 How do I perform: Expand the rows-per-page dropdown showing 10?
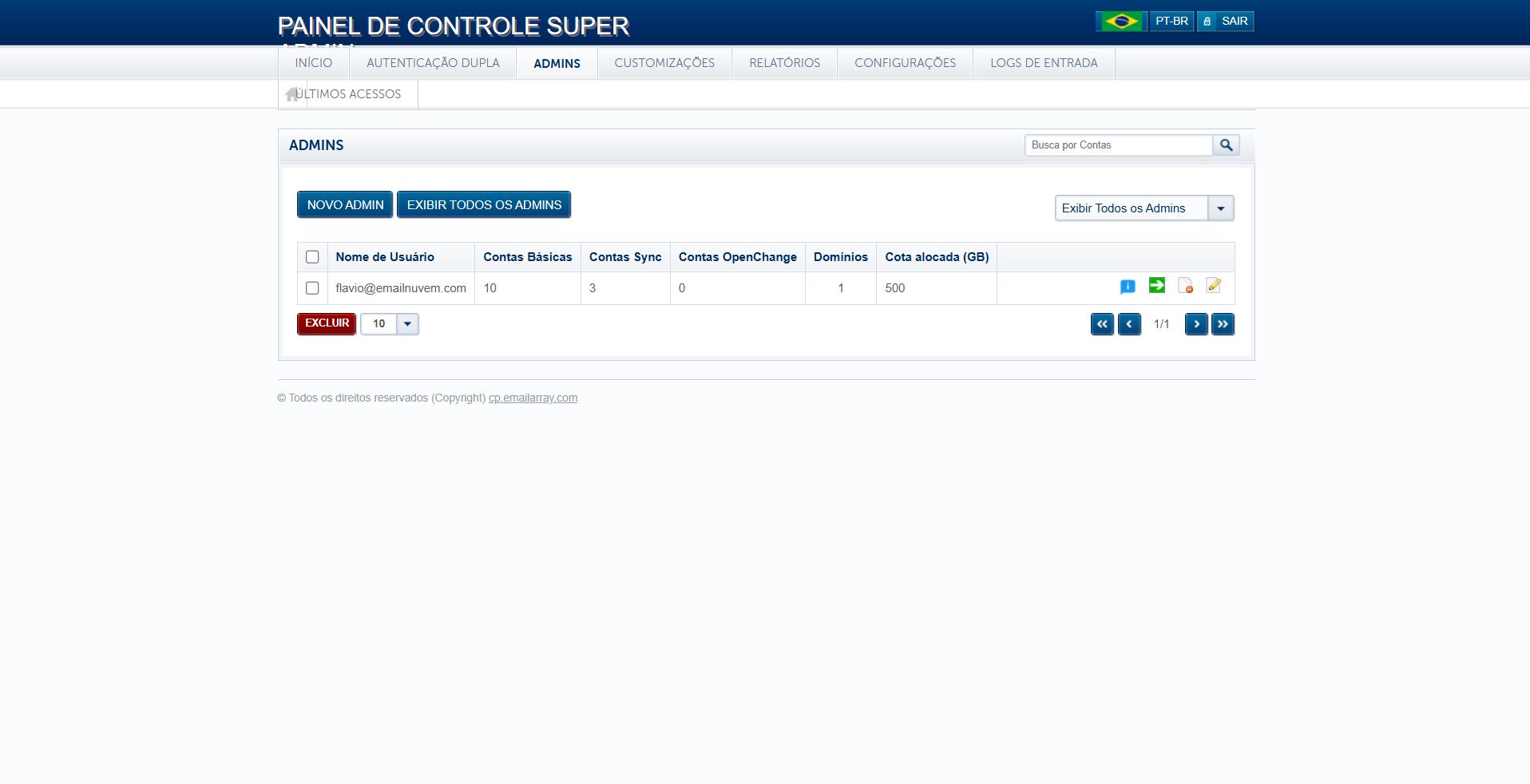pyautogui.click(x=407, y=324)
